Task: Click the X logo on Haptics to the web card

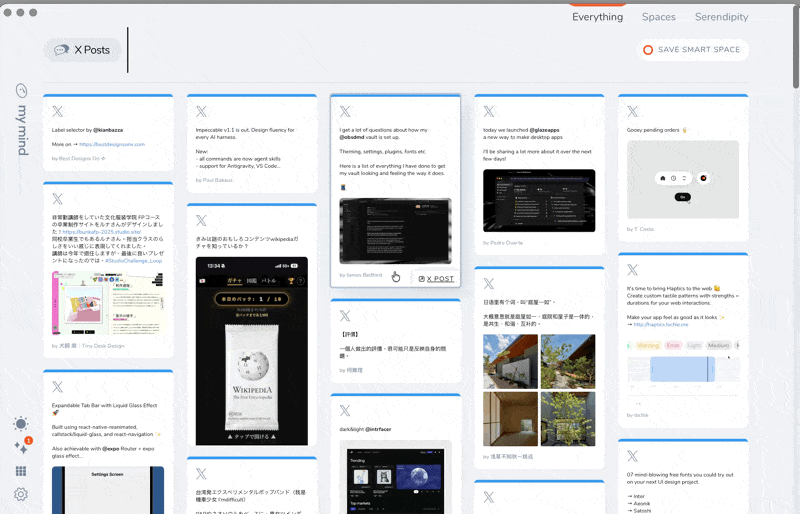Action: (633, 270)
